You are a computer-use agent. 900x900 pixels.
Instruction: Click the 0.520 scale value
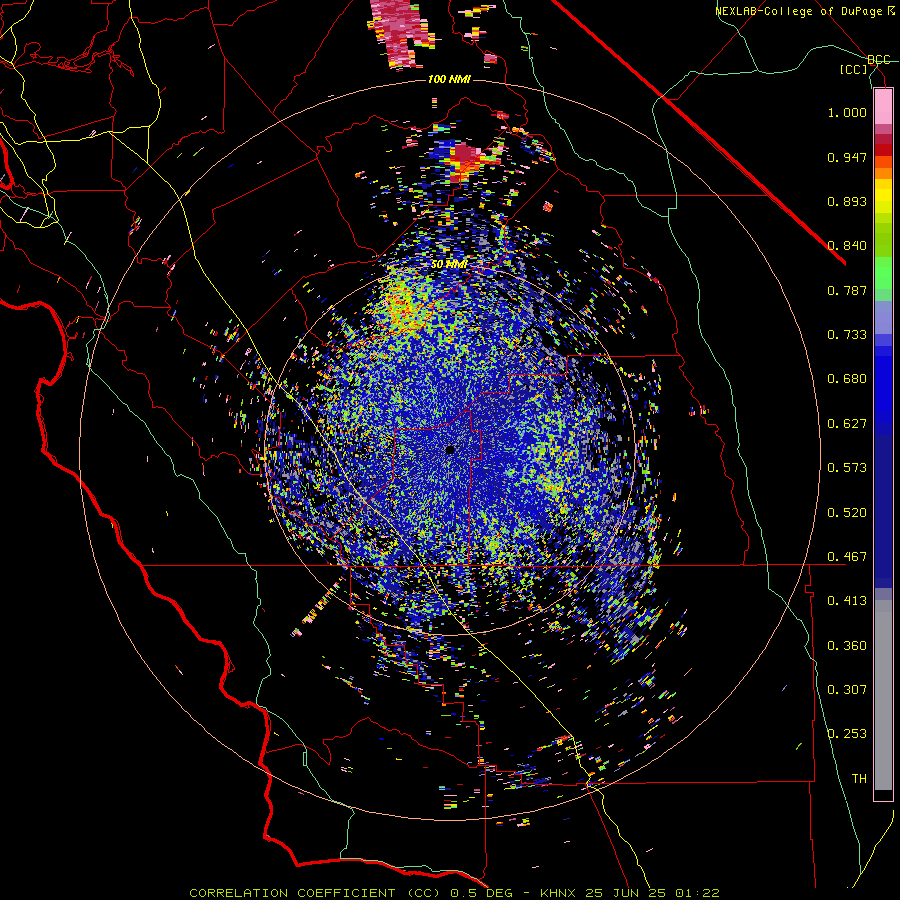847,513
